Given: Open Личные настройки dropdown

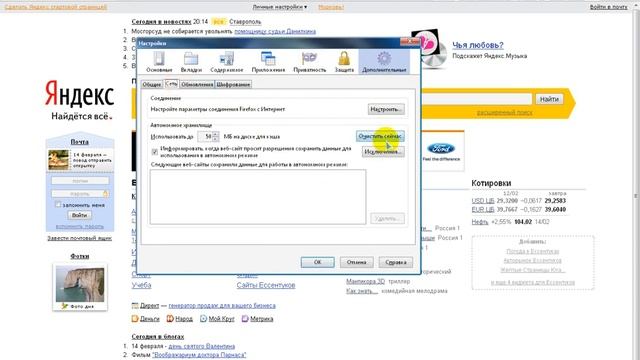Looking at the screenshot, I should (280, 7).
